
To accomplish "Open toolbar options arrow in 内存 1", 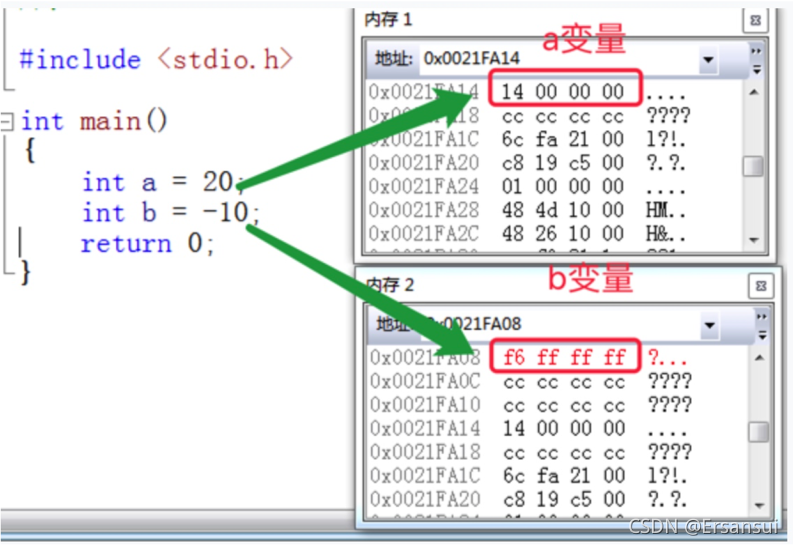I will (757, 70).
